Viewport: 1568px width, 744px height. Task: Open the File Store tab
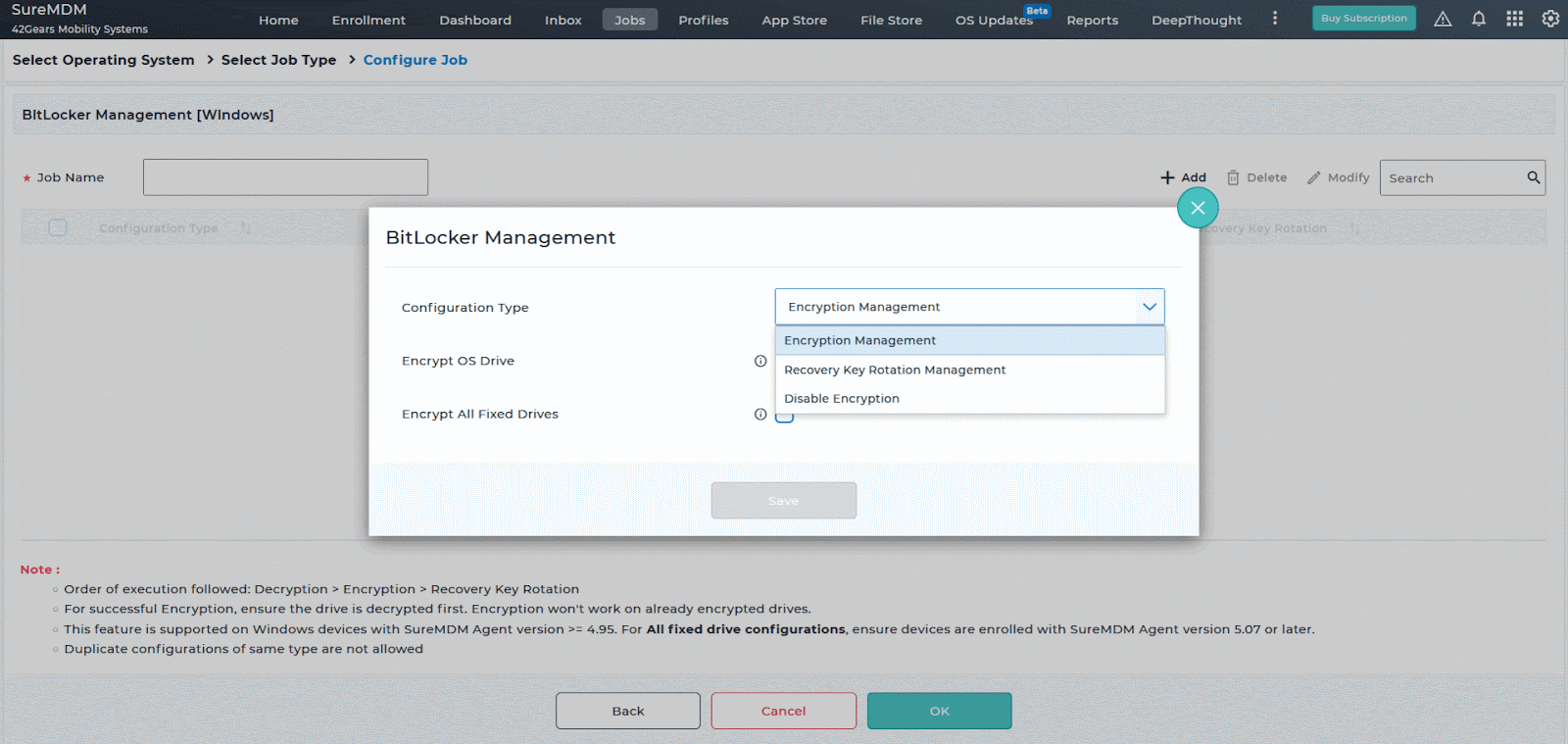click(x=892, y=20)
